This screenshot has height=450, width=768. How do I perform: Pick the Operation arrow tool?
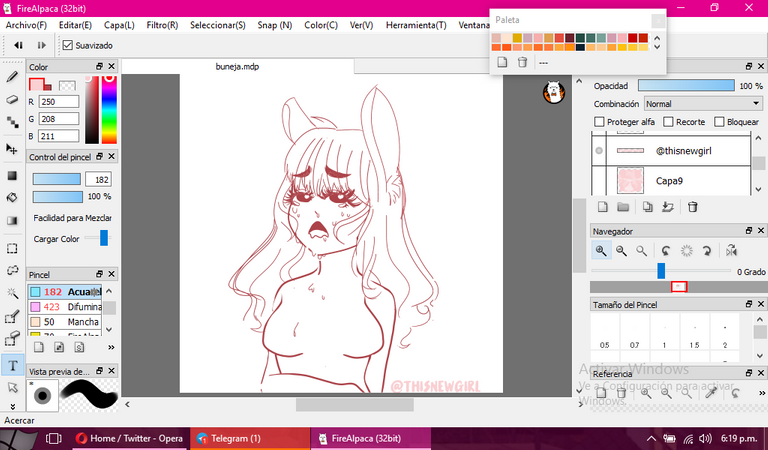(12, 388)
